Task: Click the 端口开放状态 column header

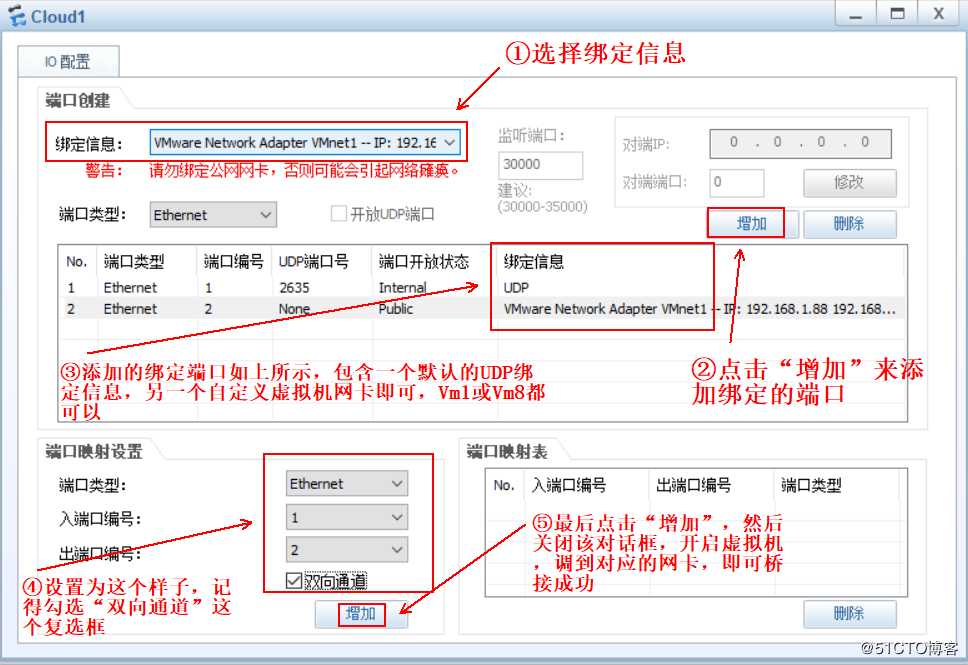Action: [424, 262]
